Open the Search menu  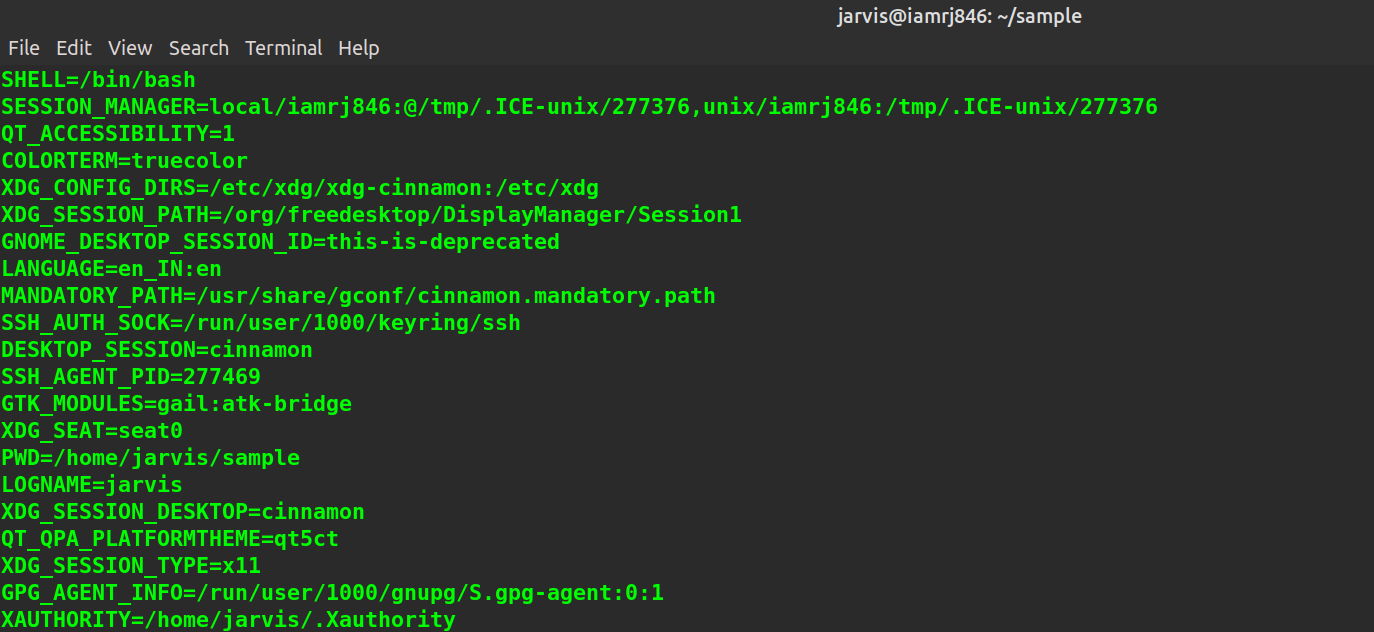pos(198,48)
